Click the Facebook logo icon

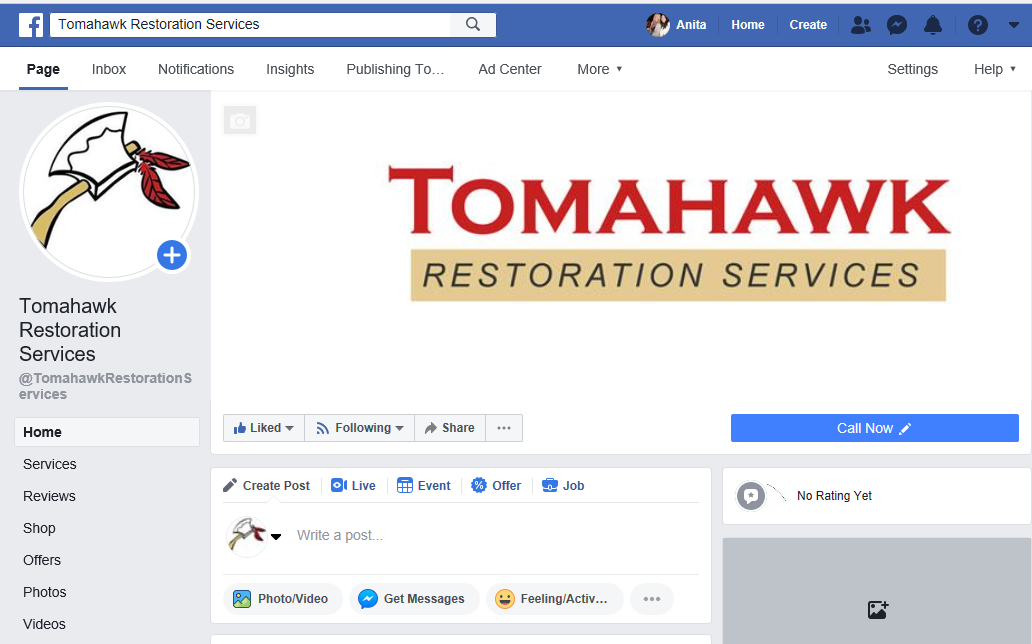31,25
